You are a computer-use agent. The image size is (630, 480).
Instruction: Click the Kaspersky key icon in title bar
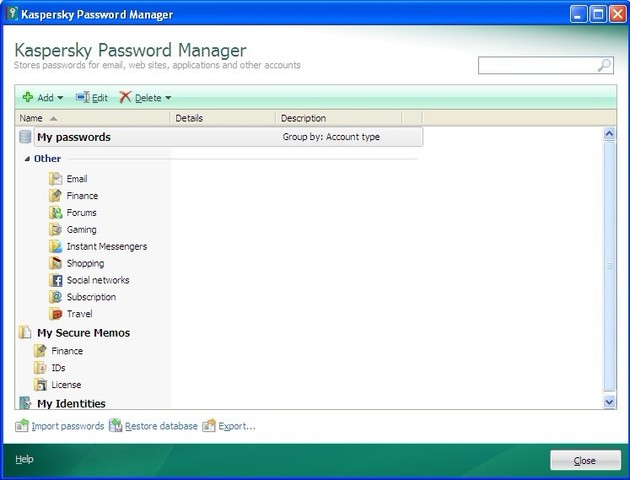tap(12, 13)
